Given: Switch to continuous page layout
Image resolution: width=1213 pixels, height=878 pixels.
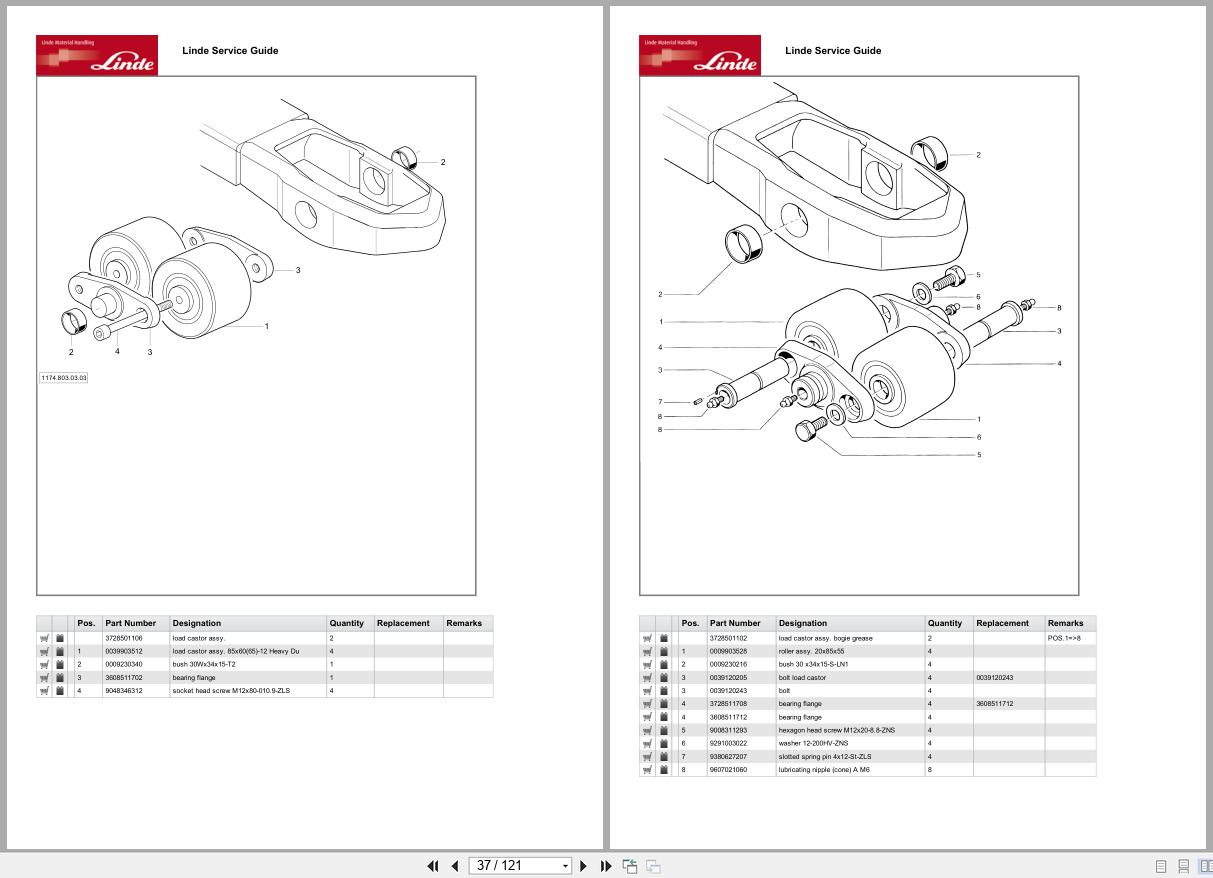Looking at the screenshot, I should coord(1183,866).
